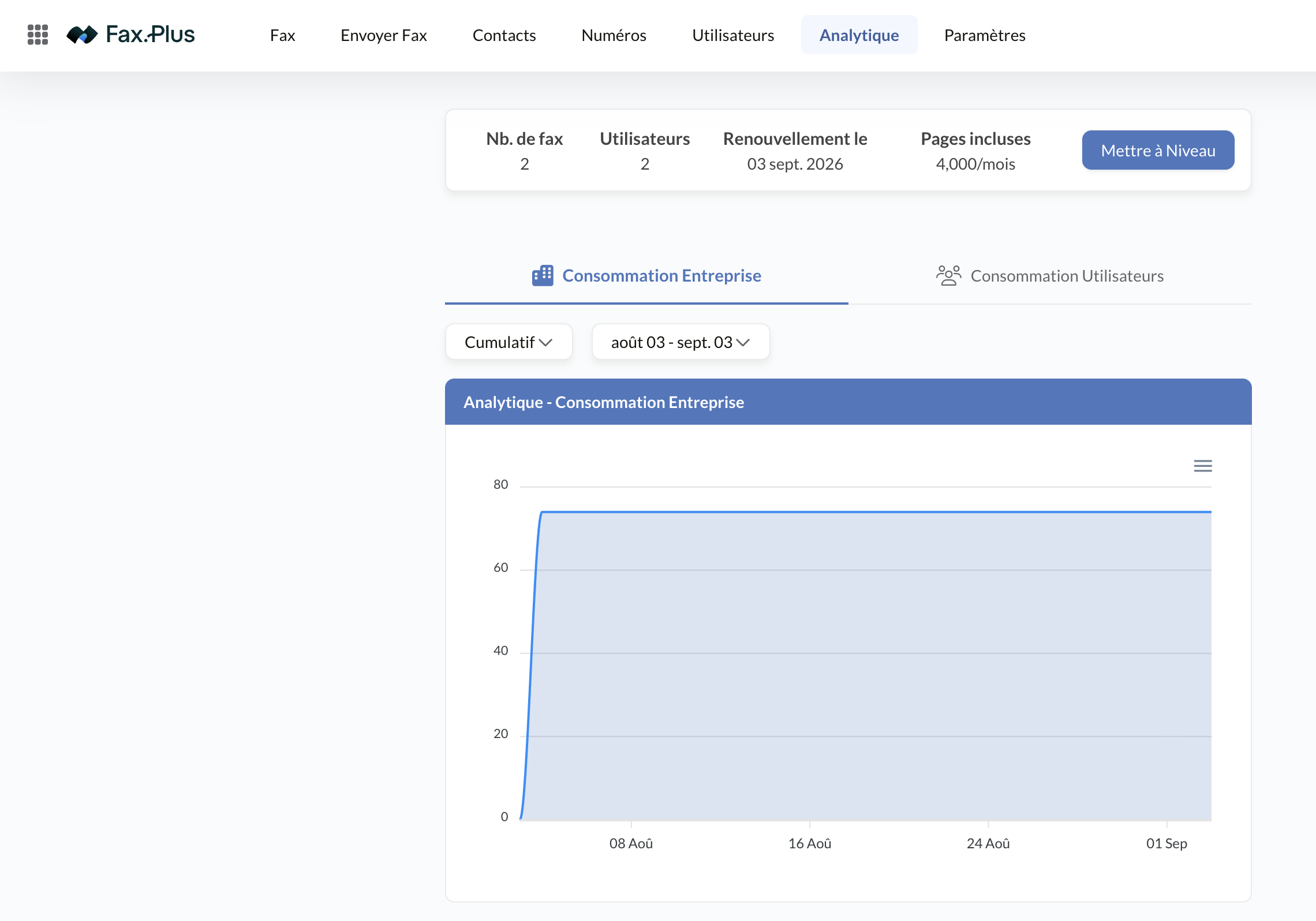Click the 01 Sep axis label
The height and width of the screenshot is (921, 1316).
[1167, 844]
